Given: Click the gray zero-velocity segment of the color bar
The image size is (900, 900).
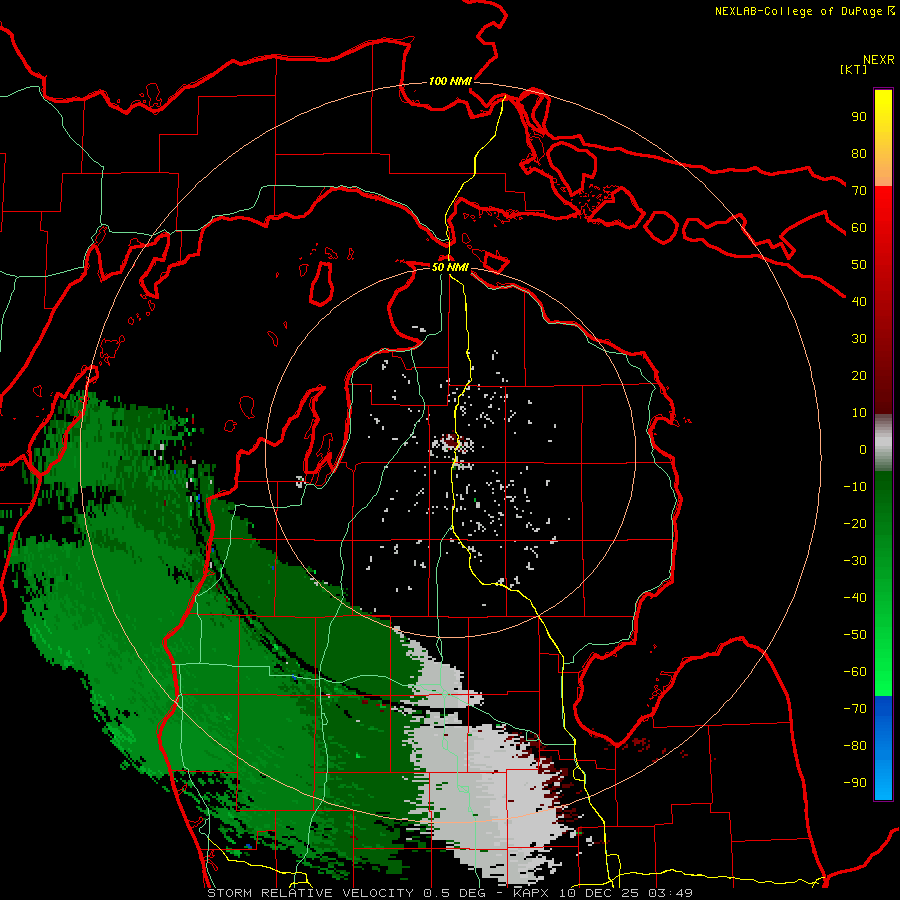Looking at the screenshot, I should [x=883, y=443].
